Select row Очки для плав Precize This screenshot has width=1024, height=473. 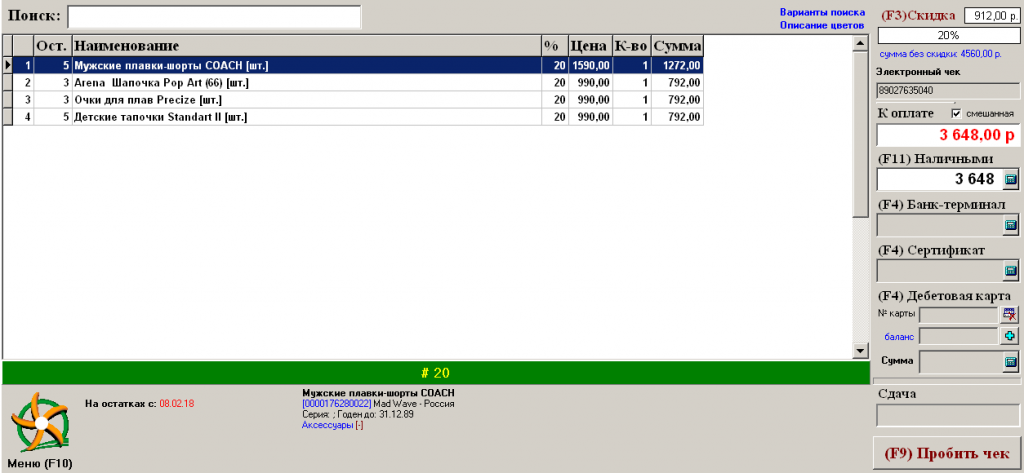pyautogui.click(x=353, y=100)
